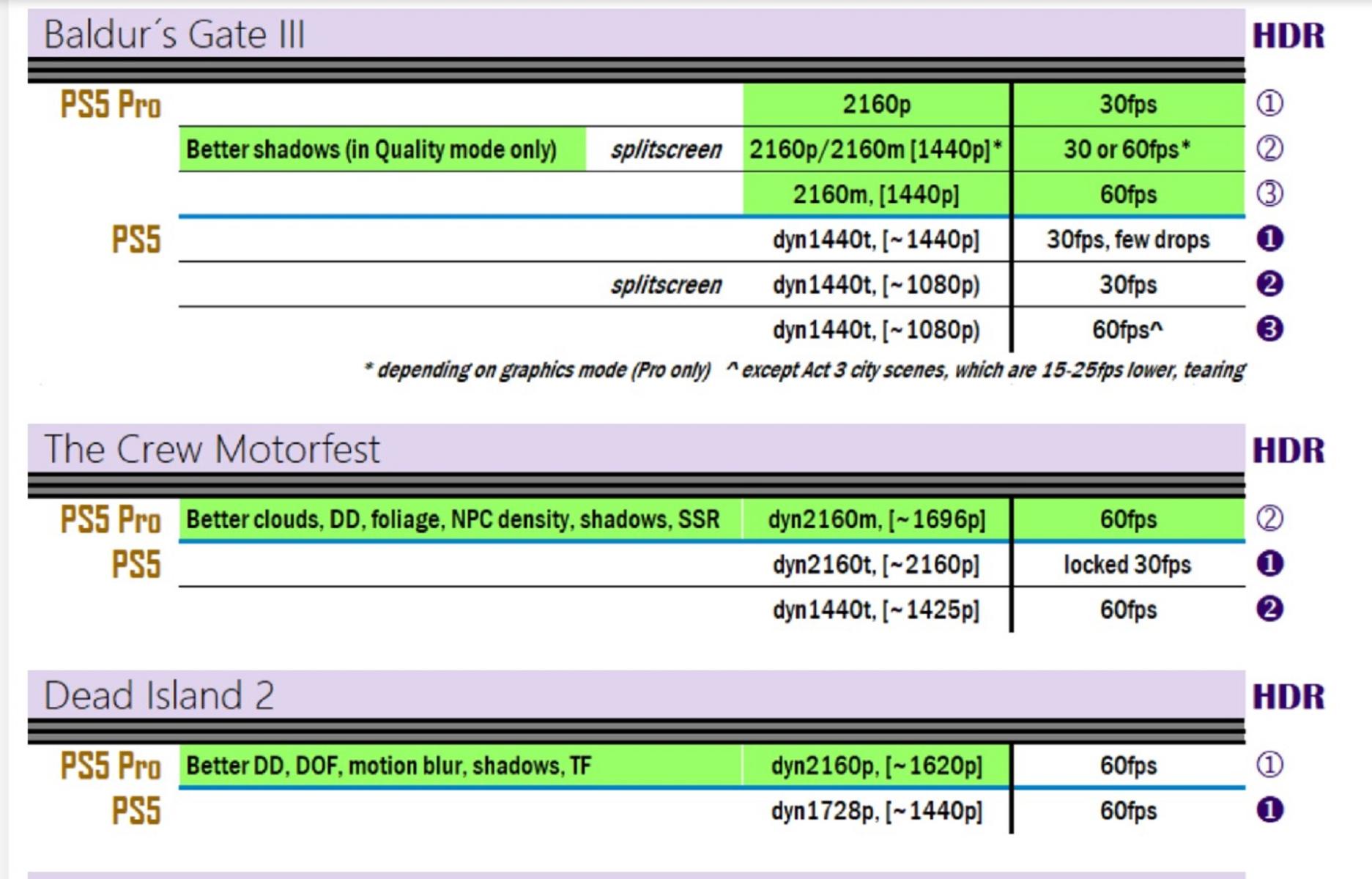Click 'splitscreen' in the Baldur's Gate PS5 Pro rows
Image resolution: width=1372 pixels, height=879 pixels.
coord(666,150)
